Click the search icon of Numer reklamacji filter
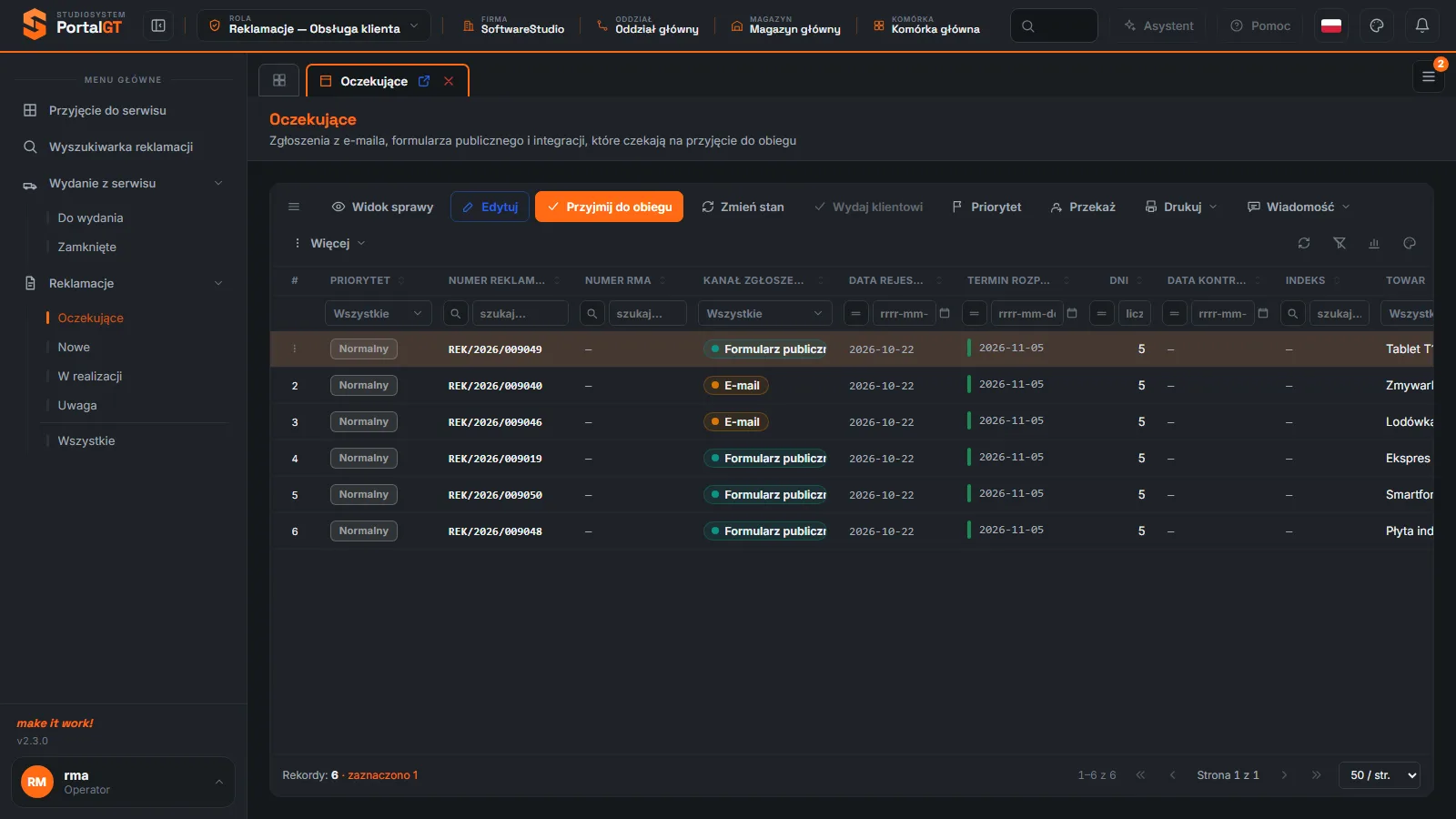 tap(456, 313)
